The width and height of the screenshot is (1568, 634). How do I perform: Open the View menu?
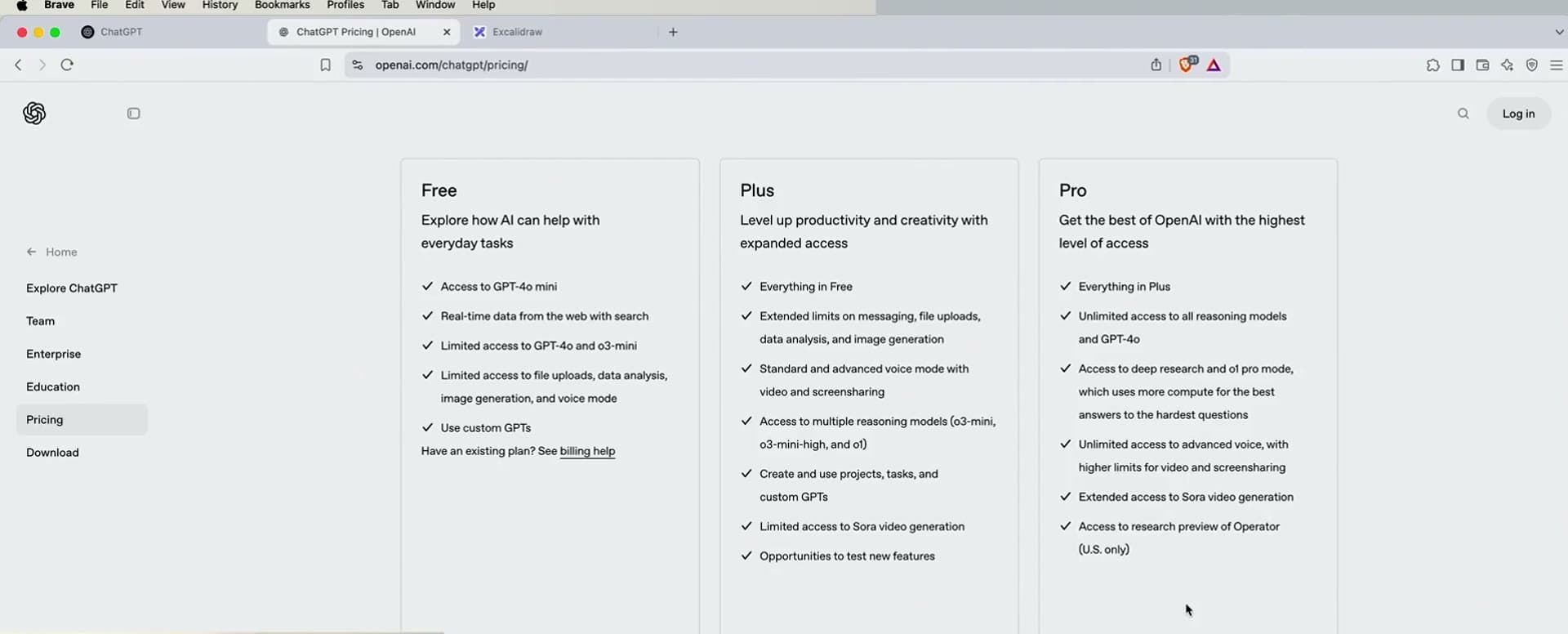173,5
